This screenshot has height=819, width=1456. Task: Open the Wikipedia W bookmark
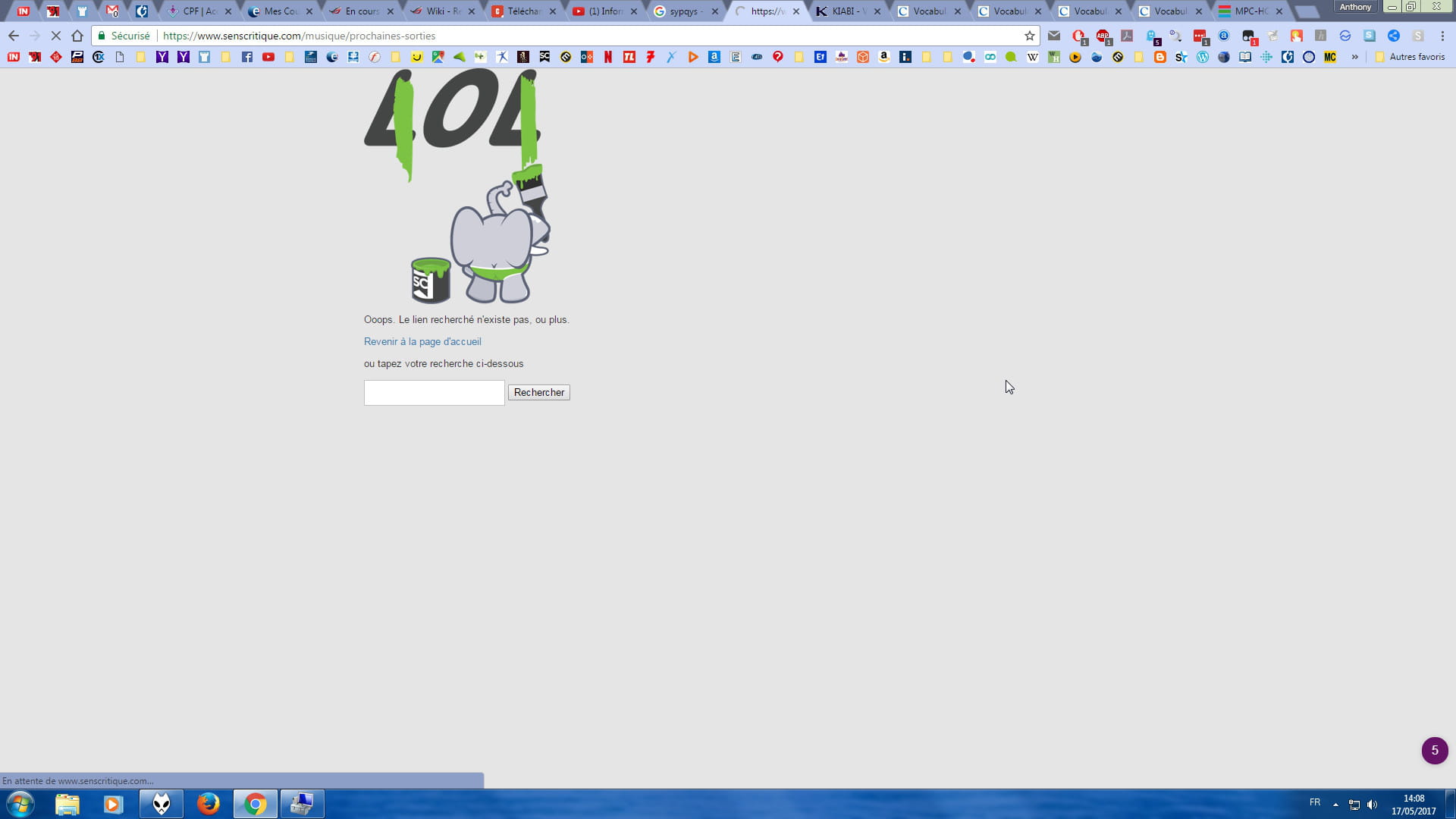coord(1033,57)
